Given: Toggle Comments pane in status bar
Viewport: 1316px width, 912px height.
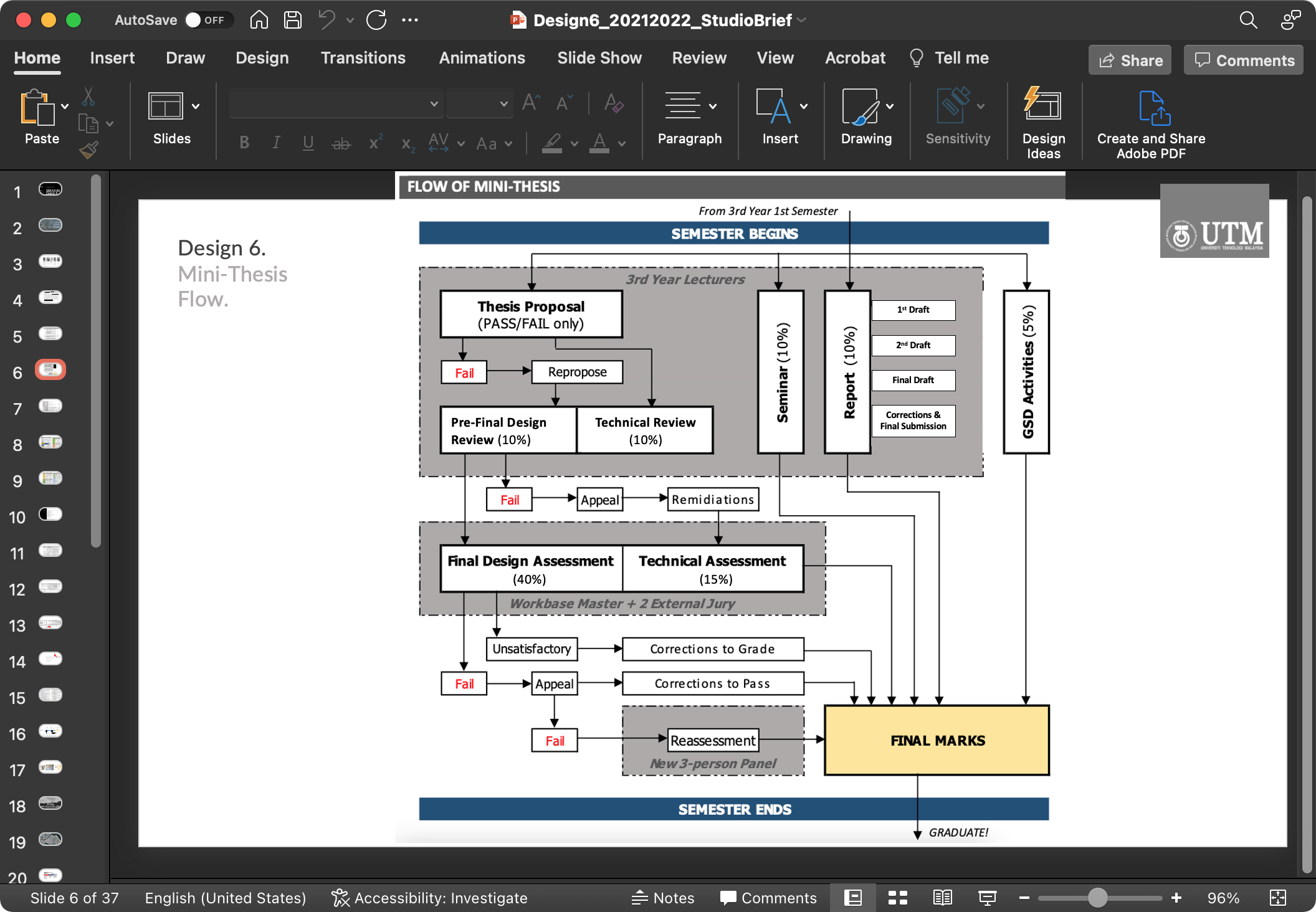Looking at the screenshot, I should [768, 898].
